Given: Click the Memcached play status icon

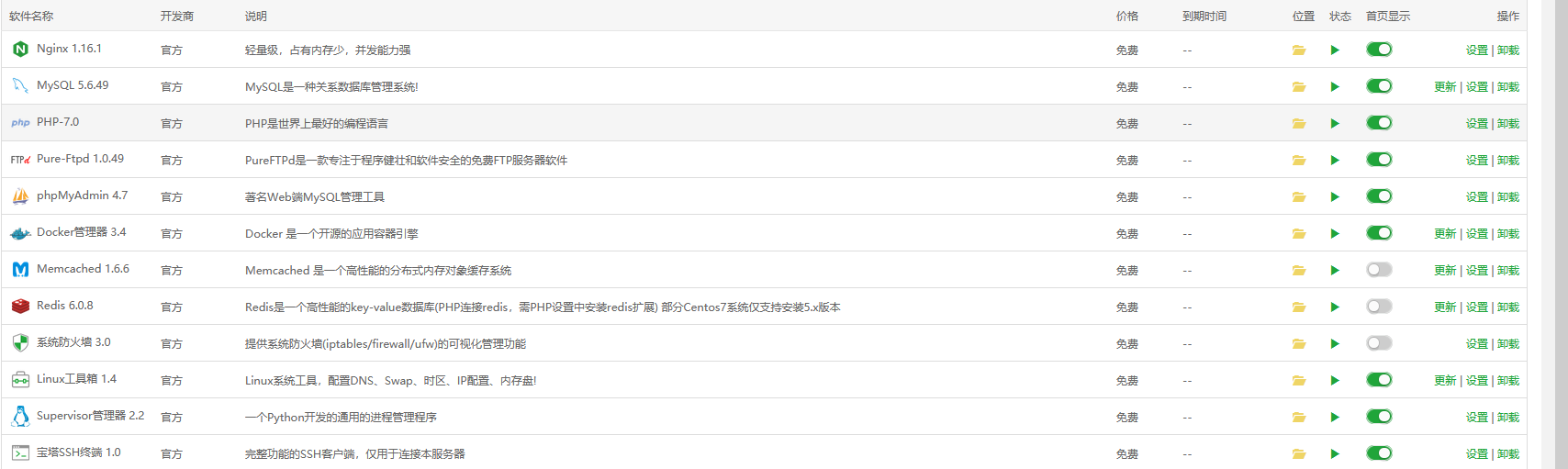Looking at the screenshot, I should pos(1335,270).
